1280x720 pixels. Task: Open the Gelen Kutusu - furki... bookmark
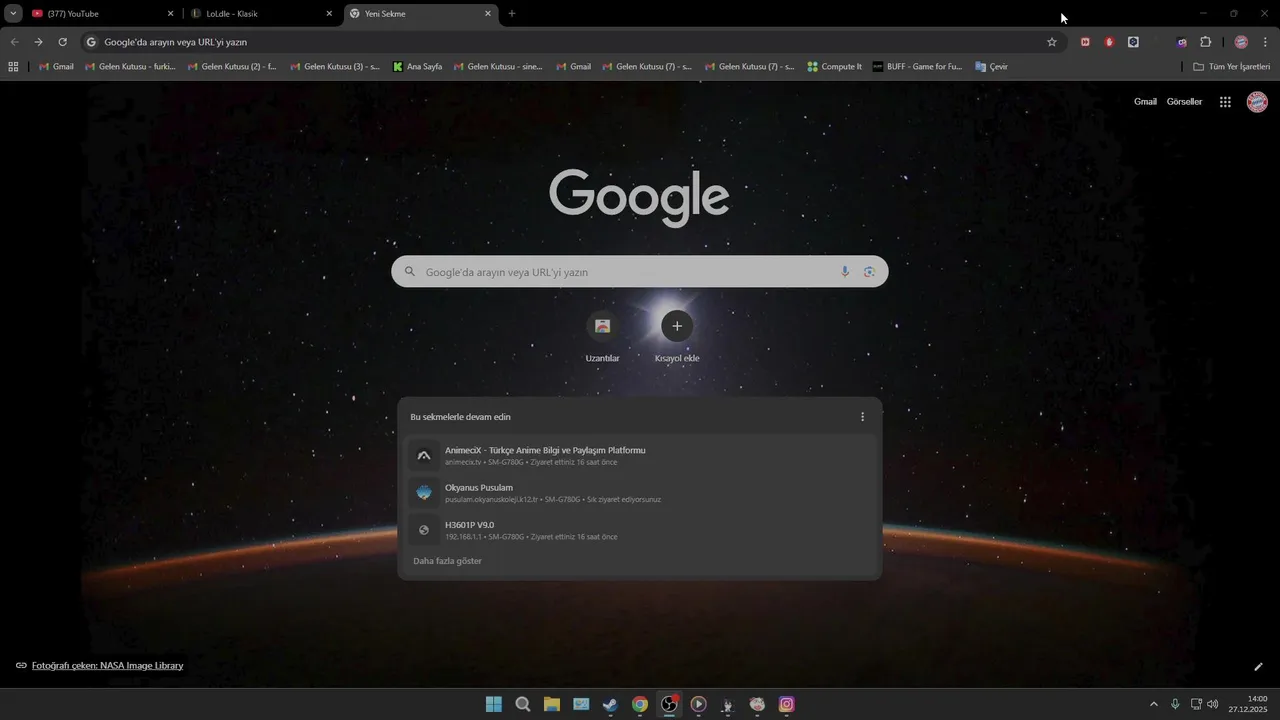click(x=130, y=67)
